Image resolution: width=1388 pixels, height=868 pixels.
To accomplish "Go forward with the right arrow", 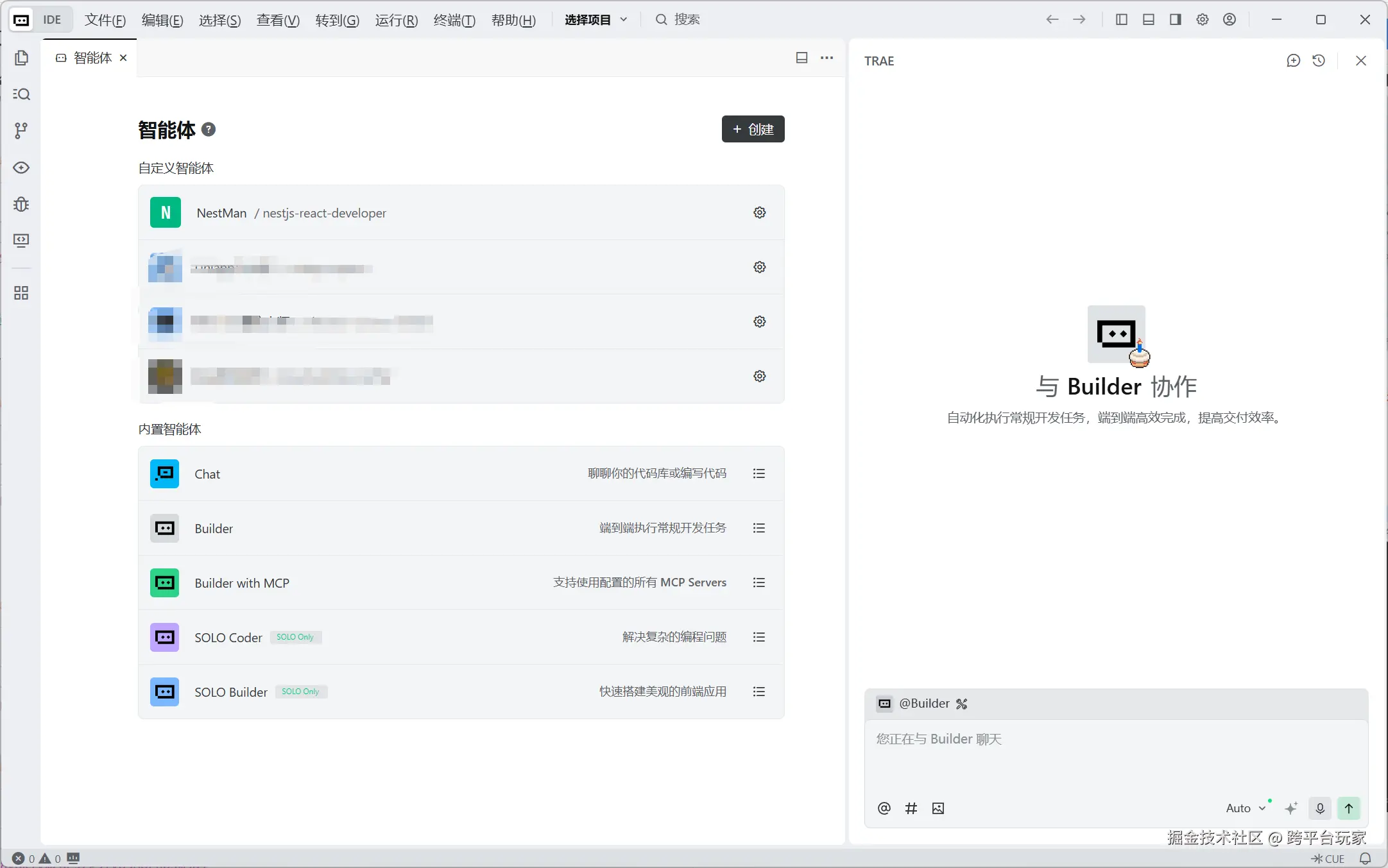I will click(1079, 19).
